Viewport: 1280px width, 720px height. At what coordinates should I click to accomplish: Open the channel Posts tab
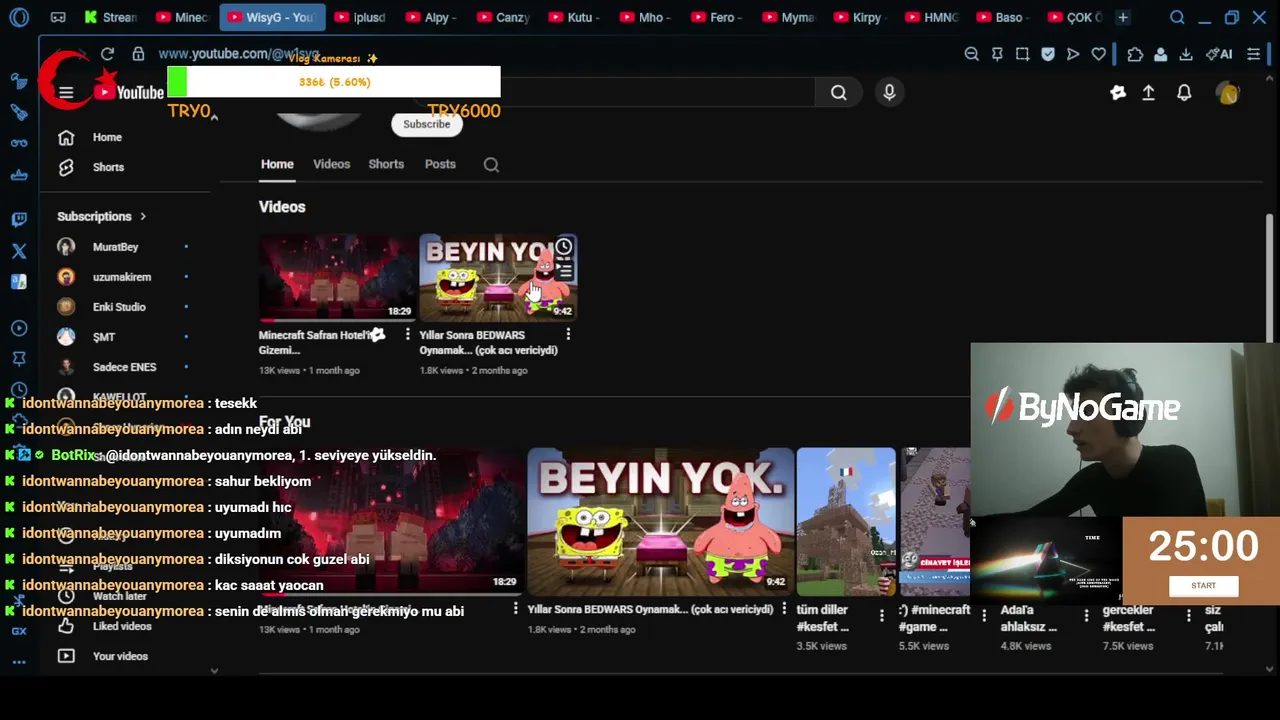(x=440, y=164)
